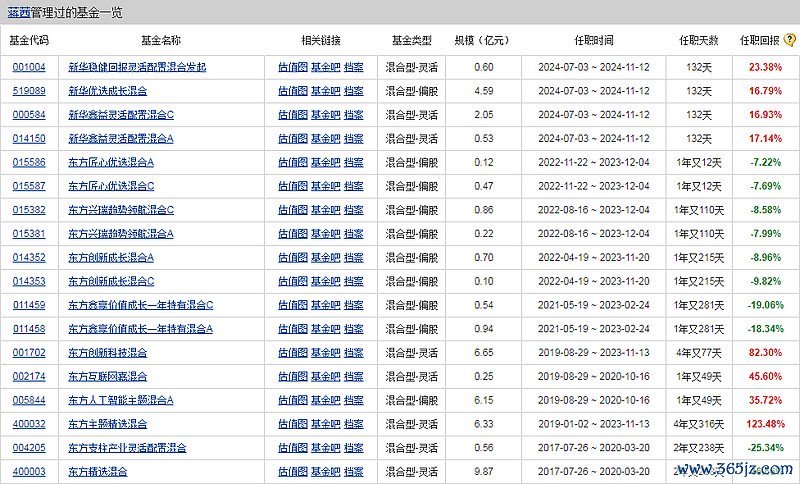Open 估值图 for 新华鑫益灵活配置混合A
Viewport: 800px width, 484px height.
pyautogui.click(x=293, y=138)
